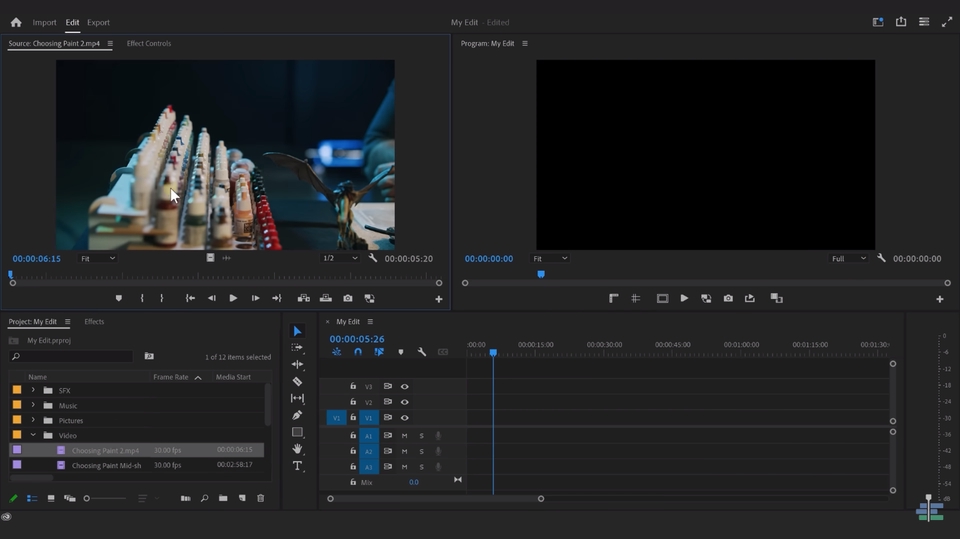Go to In point in Source monitor
Screen dimensions: 960x539
[190, 298]
